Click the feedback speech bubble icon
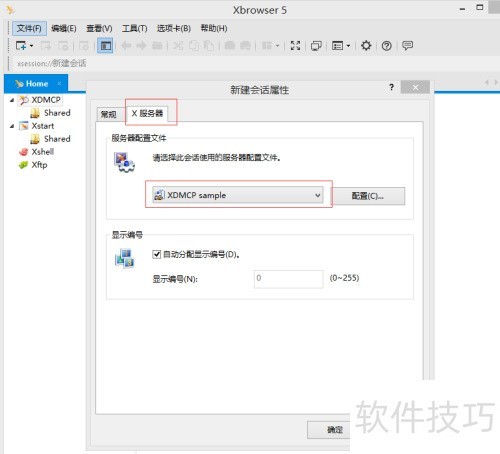This screenshot has width=500, height=454. point(407,45)
